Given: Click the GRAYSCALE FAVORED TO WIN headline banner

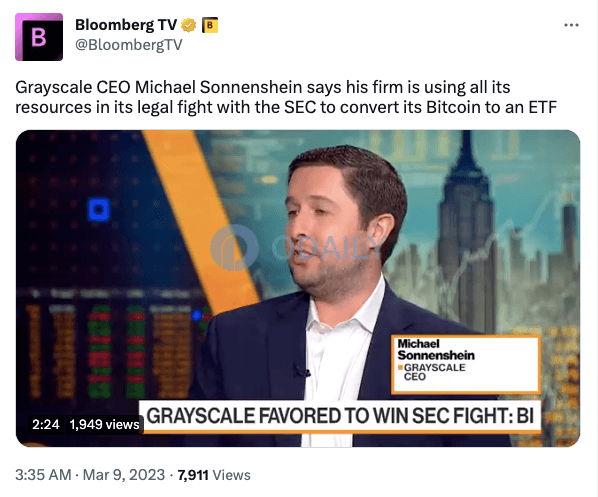Looking at the screenshot, I should [340, 416].
